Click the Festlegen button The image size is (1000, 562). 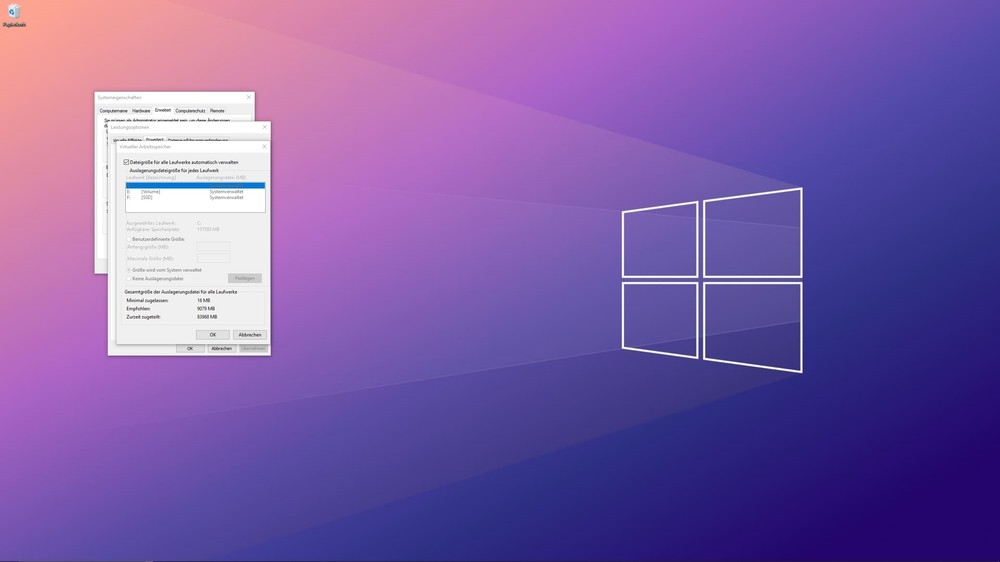coord(245,278)
